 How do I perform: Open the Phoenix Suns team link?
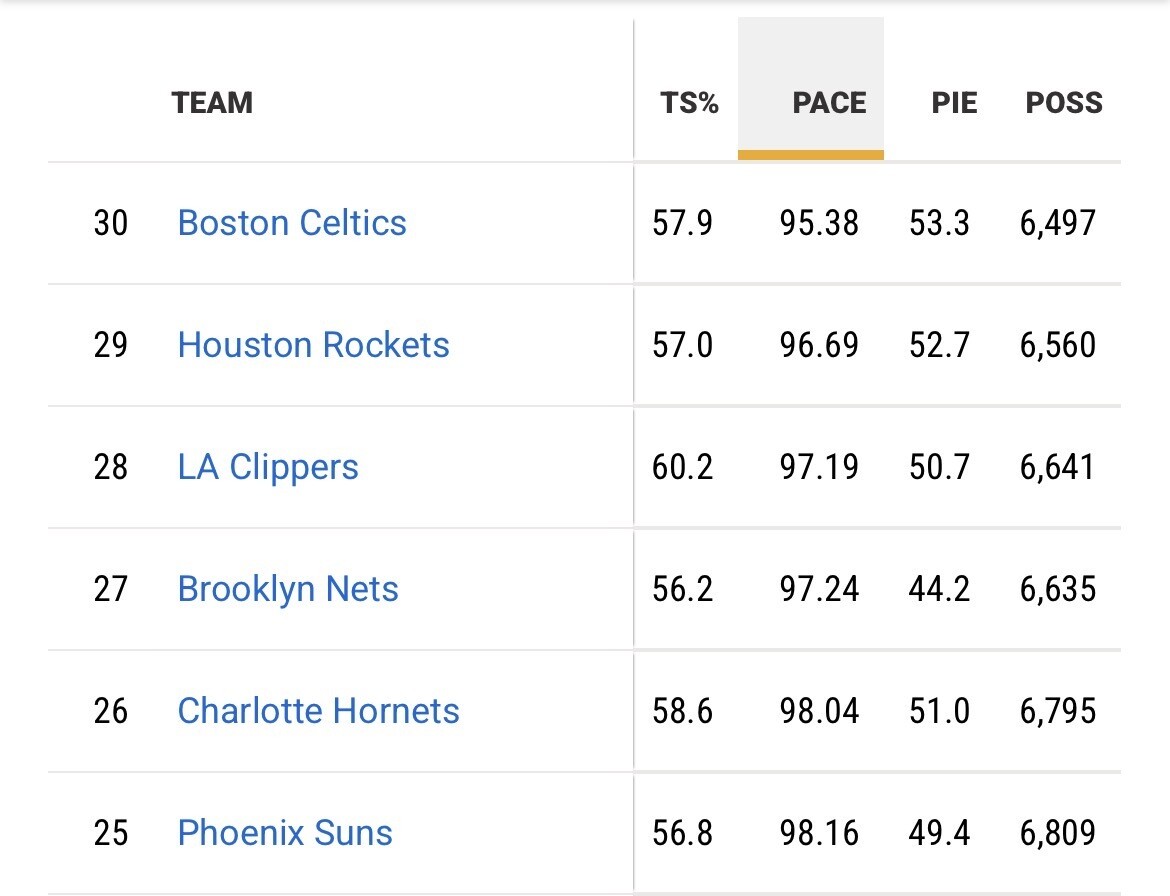[x=285, y=833]
